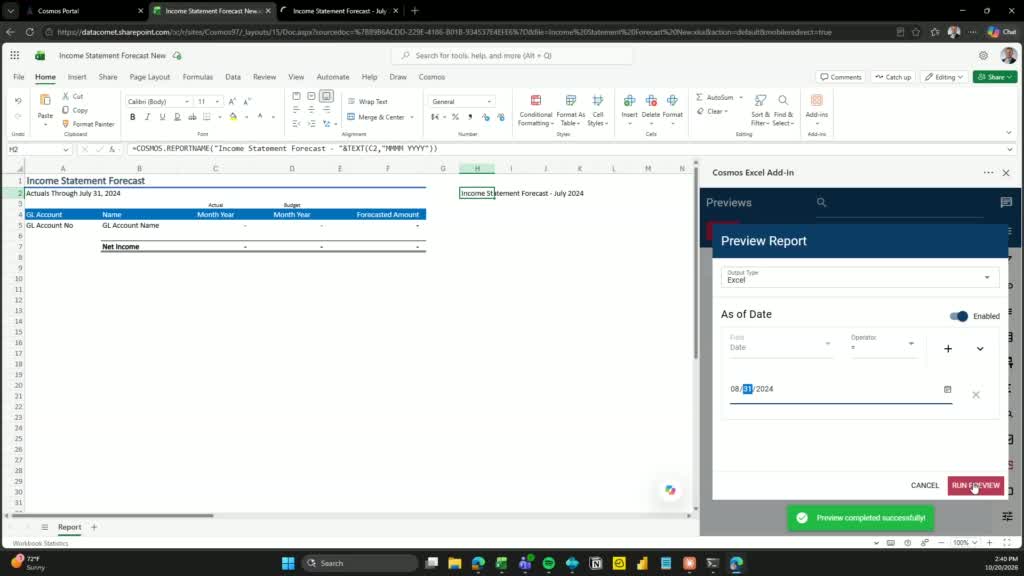
Task: Open the Find & Select tool
Action: (783, 110)
